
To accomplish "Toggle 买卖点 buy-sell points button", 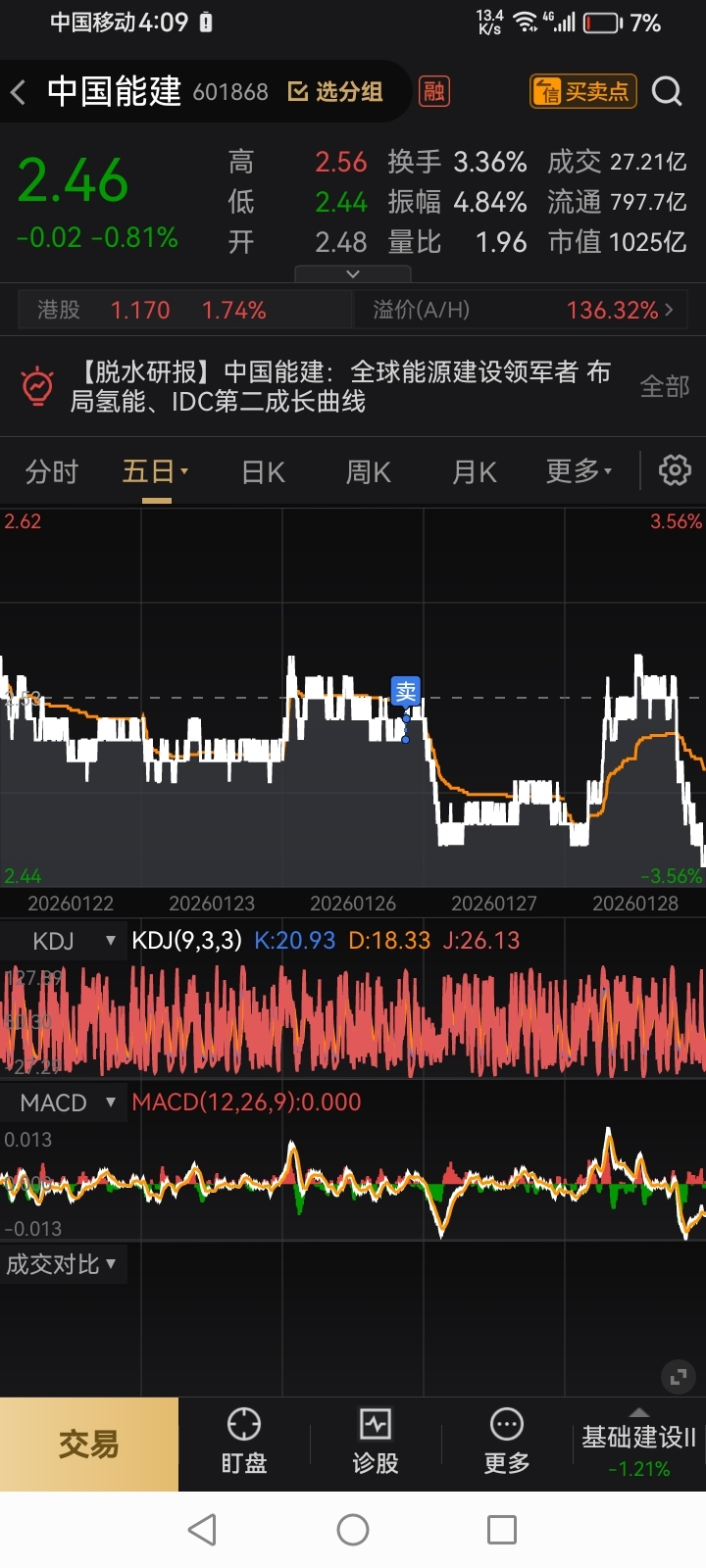I will pyautogui.click(x=583, y=91).
